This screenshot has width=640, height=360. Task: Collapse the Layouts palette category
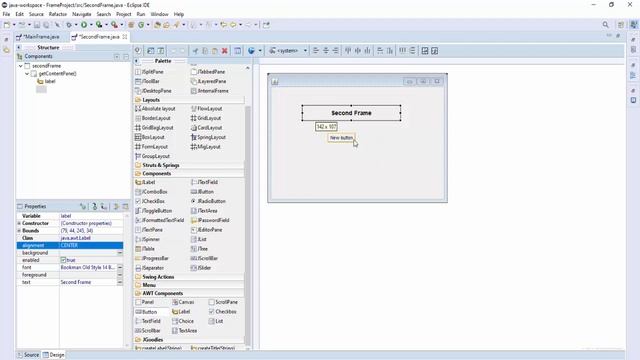click(x=189, y=100)
